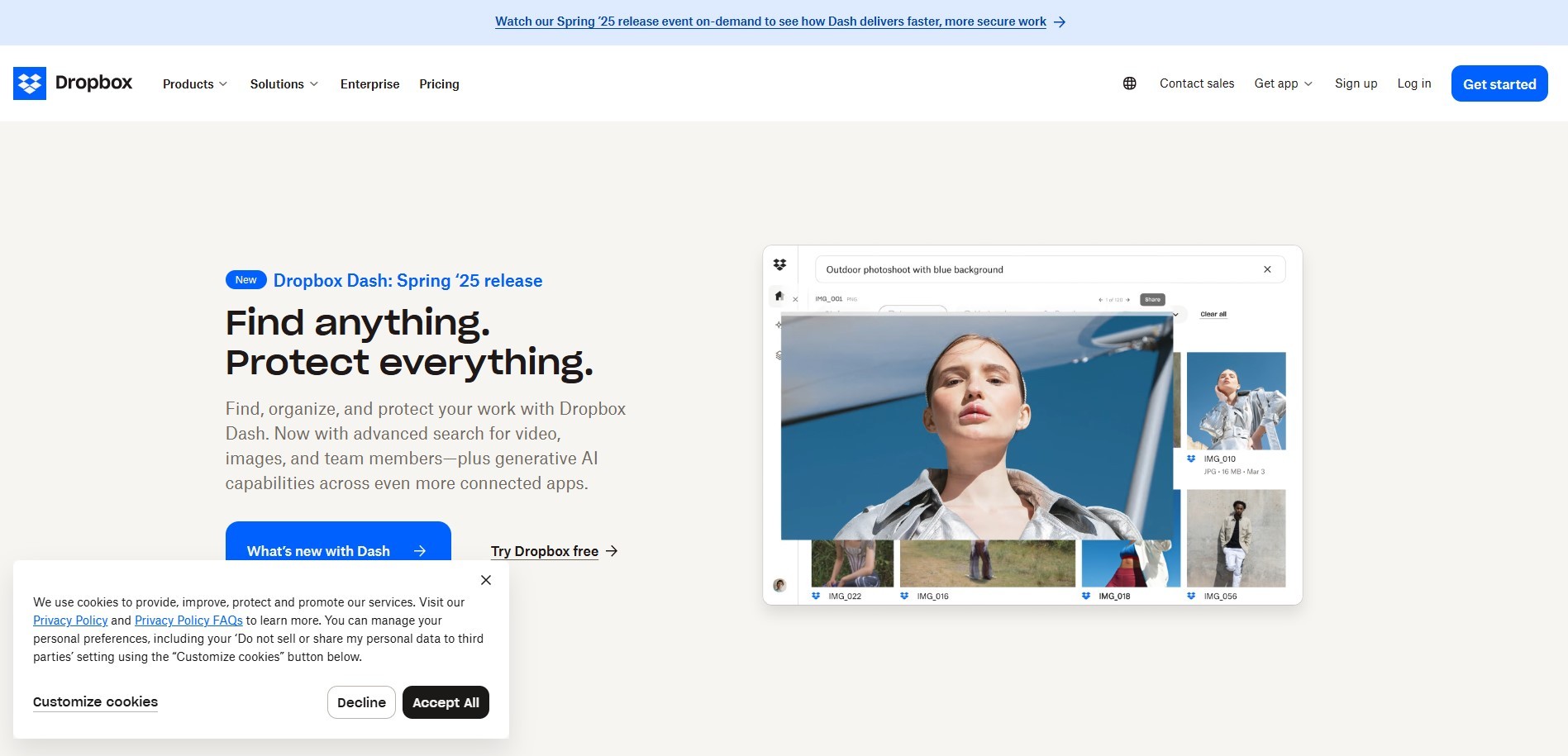The width and height of the screenshot is (1568, 756).
Task: Open the user avatar in the Dash sidebar
Action: point(779,585)
